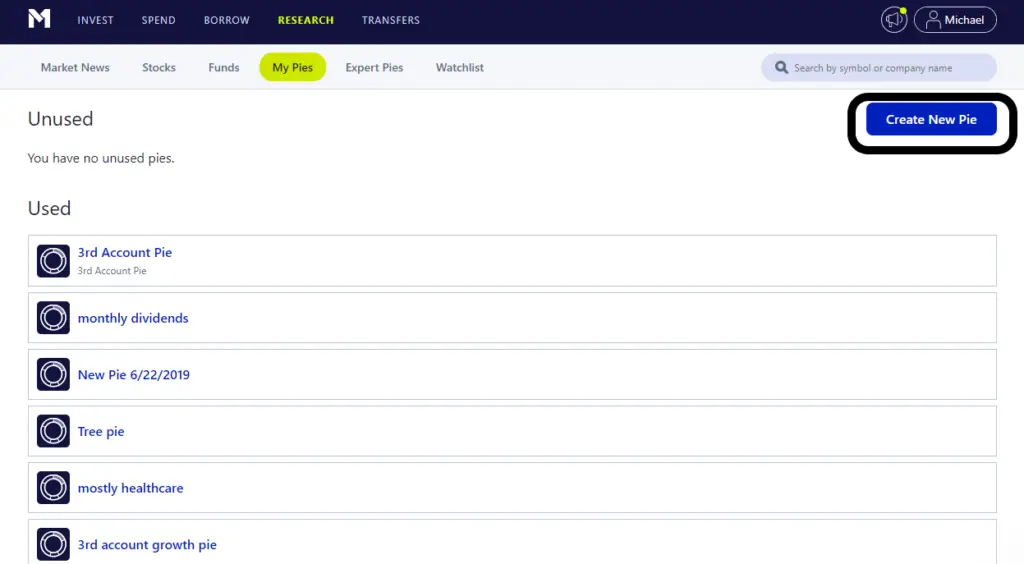The height and width of the screenshot is (564, 1024).
Task: Open the Michael user account menu
Action: 955,20
